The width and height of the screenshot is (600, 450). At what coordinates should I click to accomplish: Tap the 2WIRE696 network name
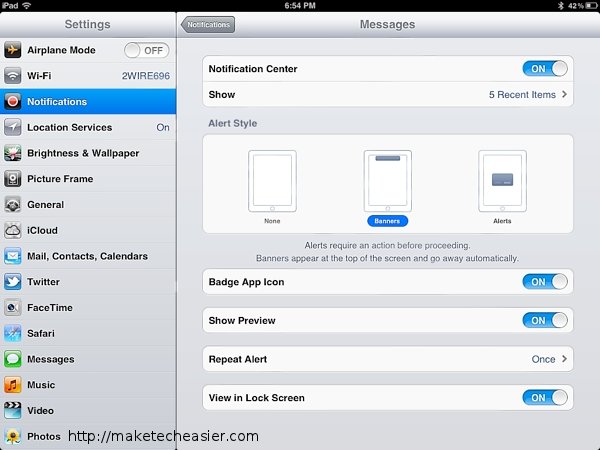[x=146, y=76]
